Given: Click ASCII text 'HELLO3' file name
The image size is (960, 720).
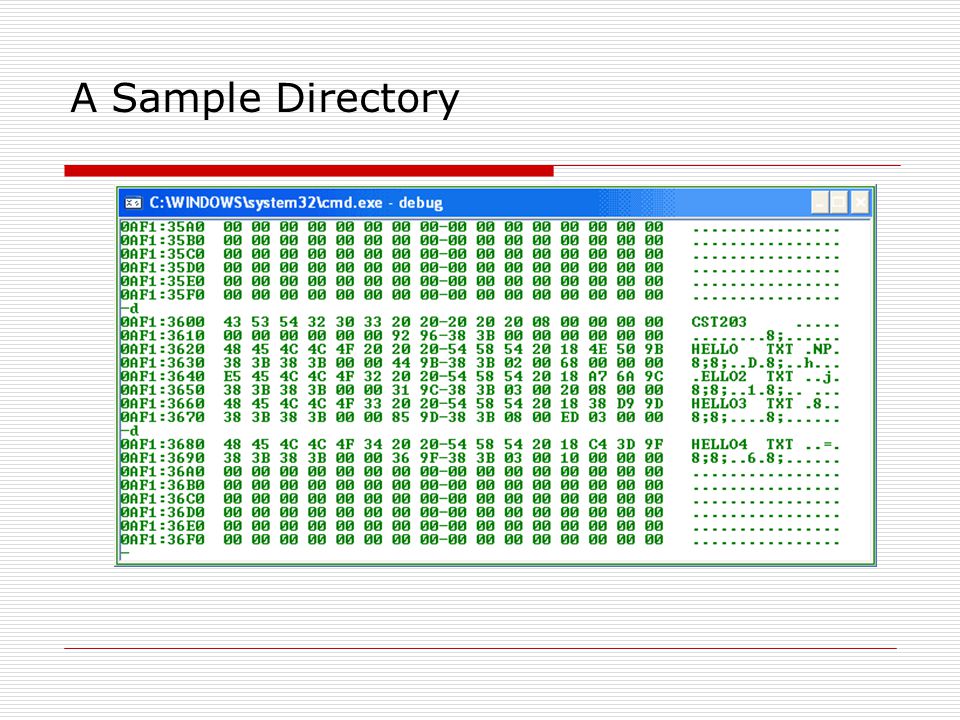Looking at the screenshot, I should coord(719,403).
